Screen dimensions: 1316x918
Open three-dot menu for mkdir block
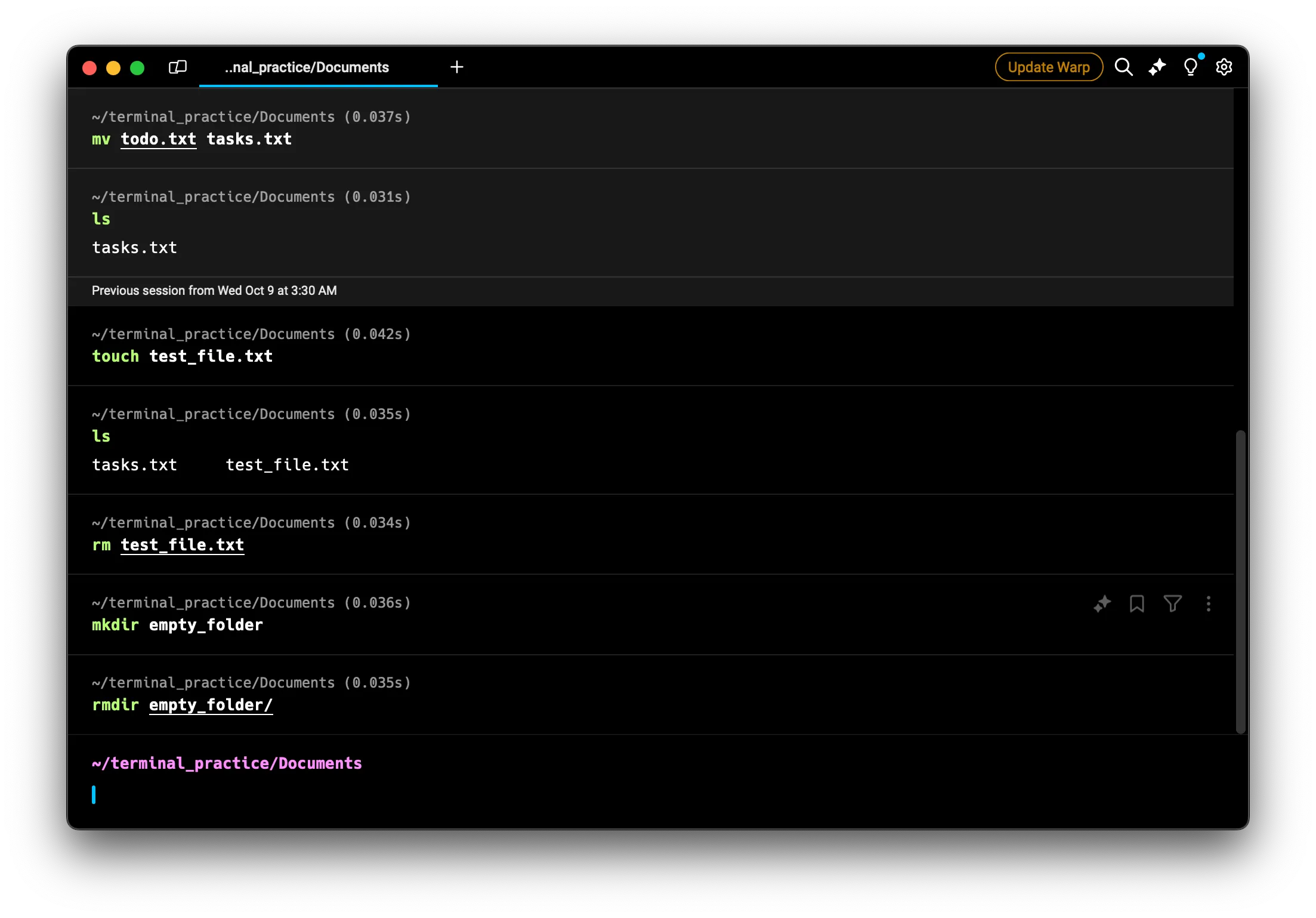(1208, 603)
